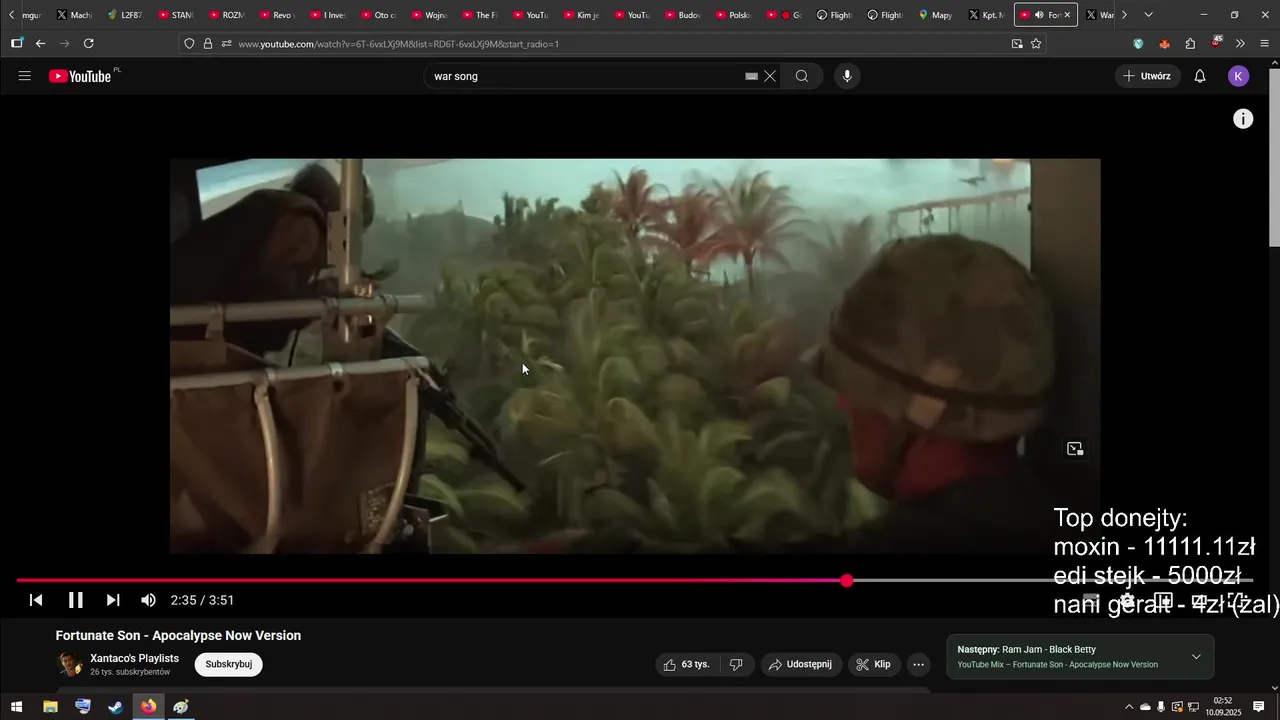Image resolution: width=1280 pixels, height=720 pixels.
Task: Expand the Następny playlist panel
Action: pos(1196,657)
